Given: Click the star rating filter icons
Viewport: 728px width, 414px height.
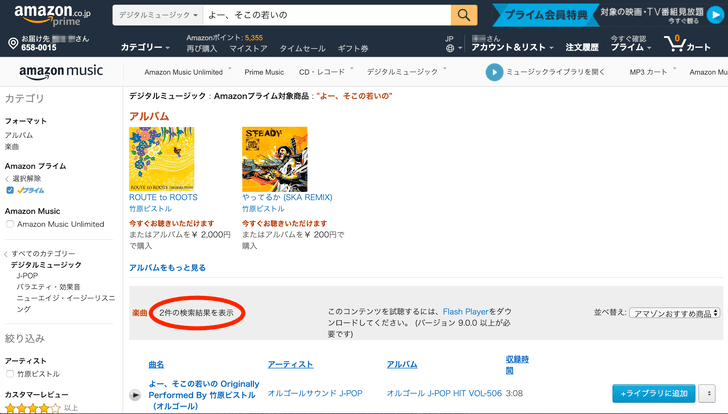Looking at the screenshot, I should [33, 408].
